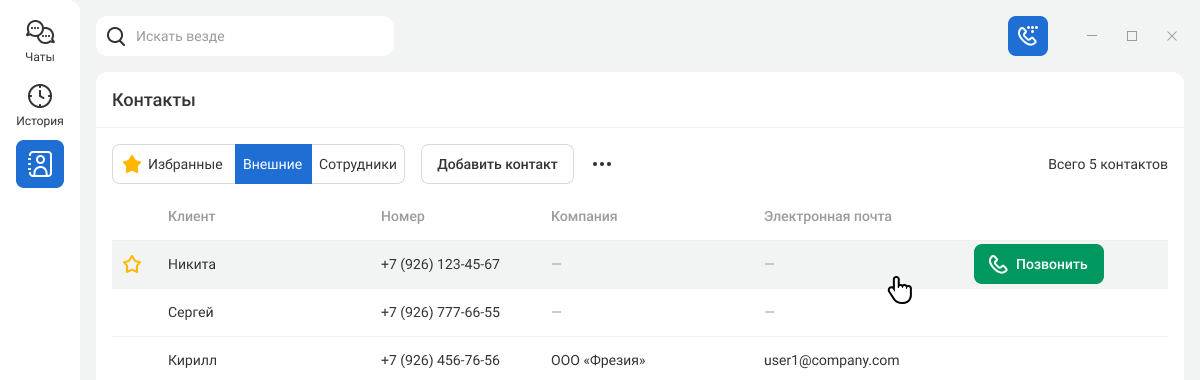Select the Внешние tab
The image size is (1200, 380).
pos(273,164)
